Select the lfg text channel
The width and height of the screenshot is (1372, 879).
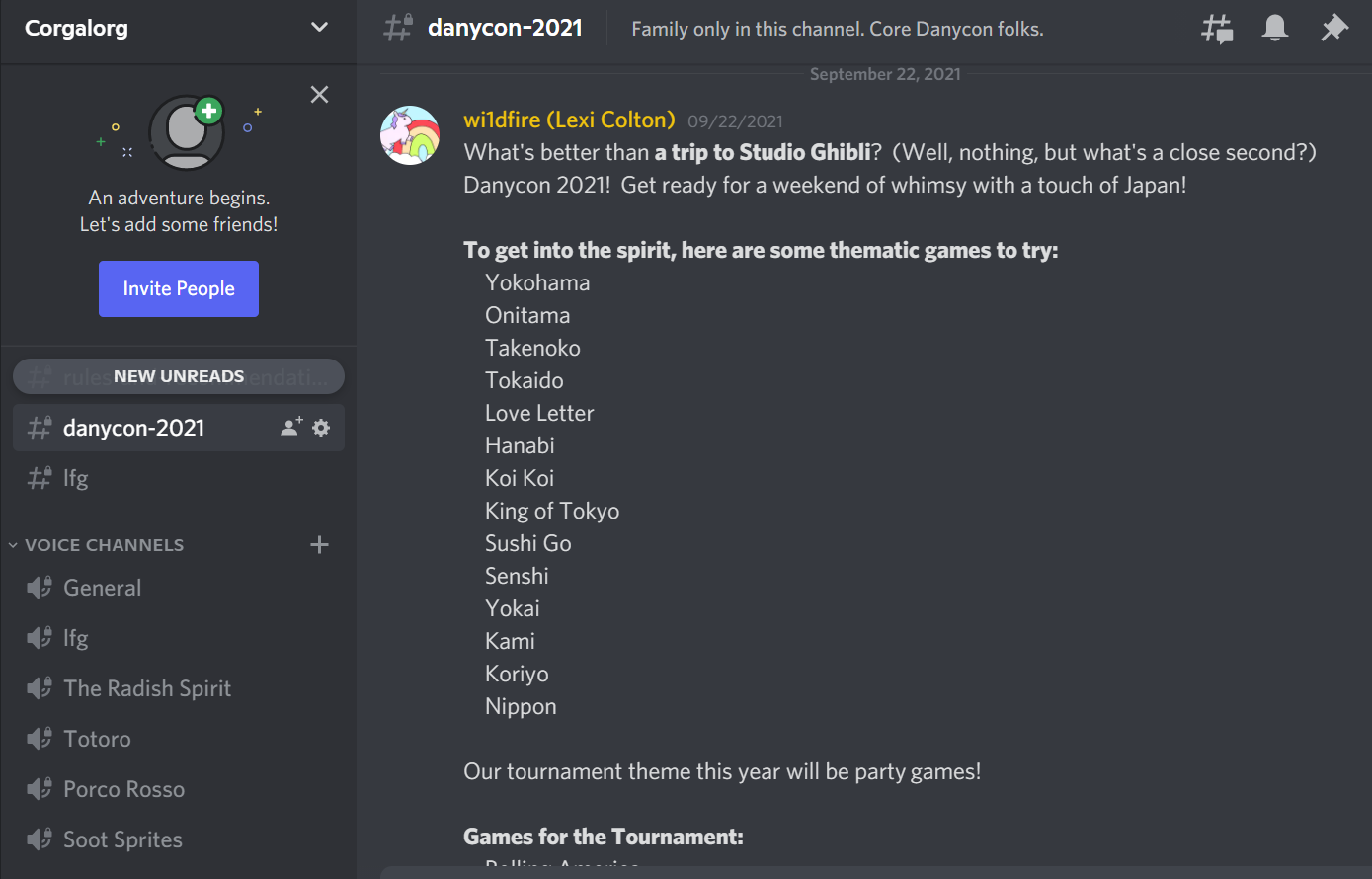click(178, 478)
